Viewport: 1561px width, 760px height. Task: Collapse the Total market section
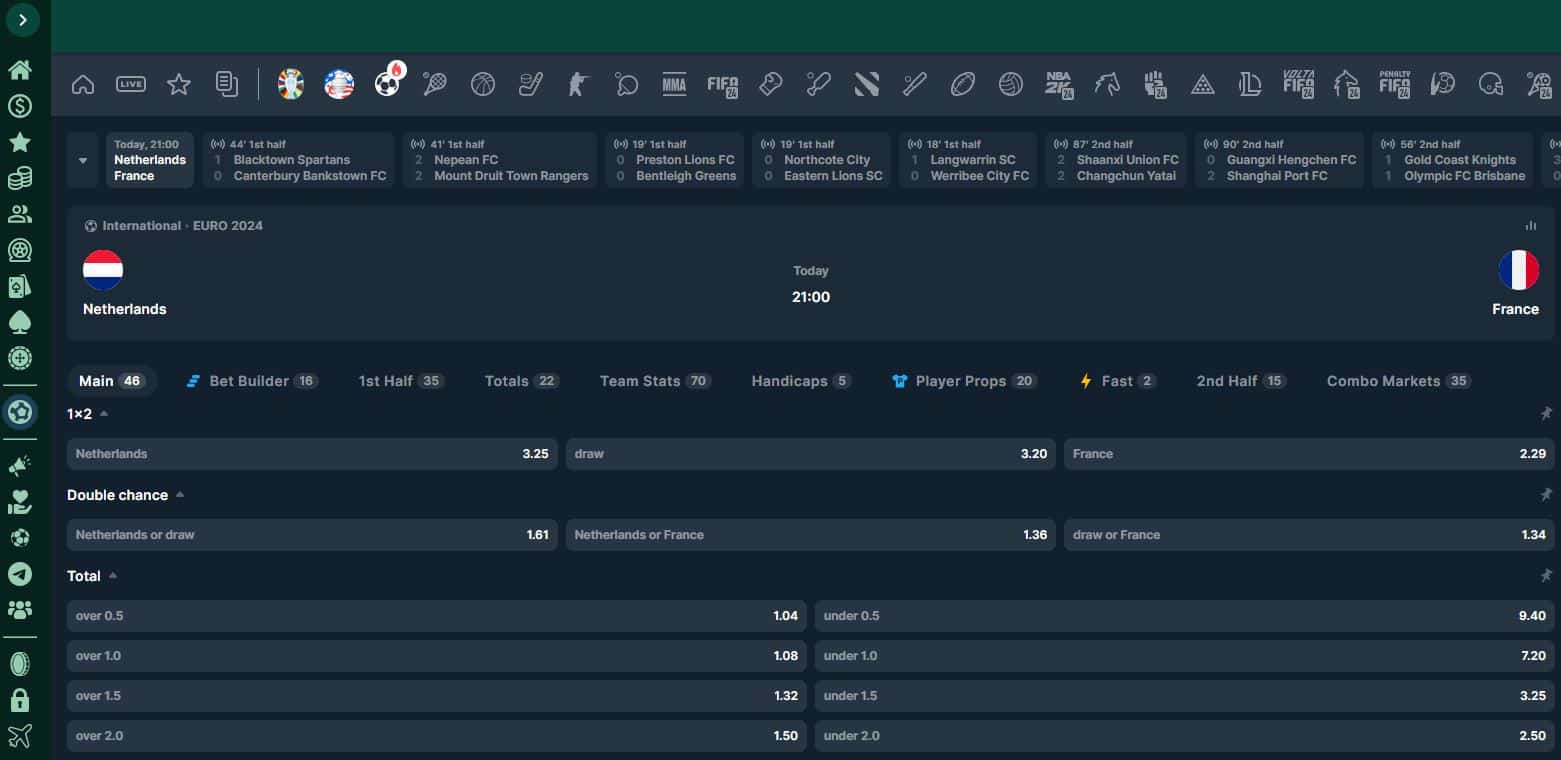click(113, 576)
